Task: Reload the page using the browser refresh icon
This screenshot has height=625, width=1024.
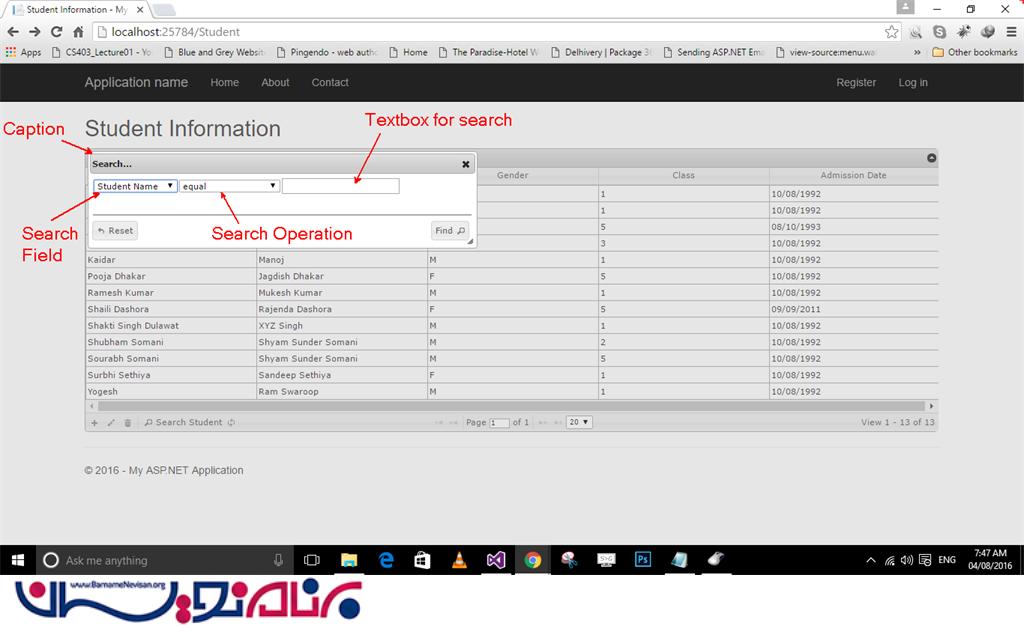Action: click(57, 32)
